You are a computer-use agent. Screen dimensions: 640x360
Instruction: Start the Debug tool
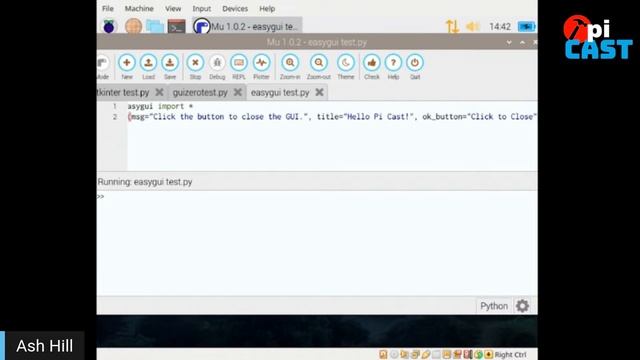click(217, 63)
